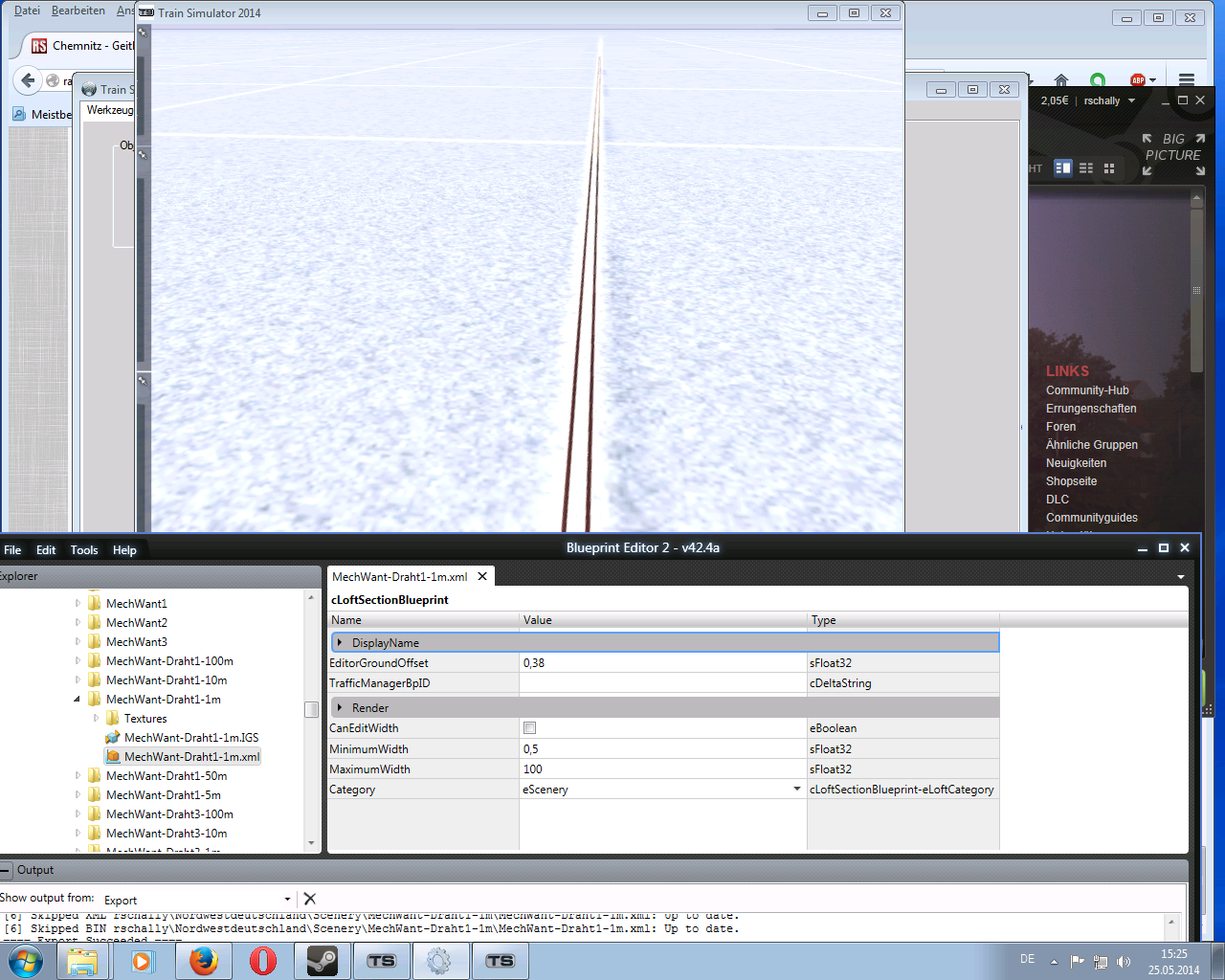
Task: Click the network icon in system tray
Action: (x=1101, y=961)
